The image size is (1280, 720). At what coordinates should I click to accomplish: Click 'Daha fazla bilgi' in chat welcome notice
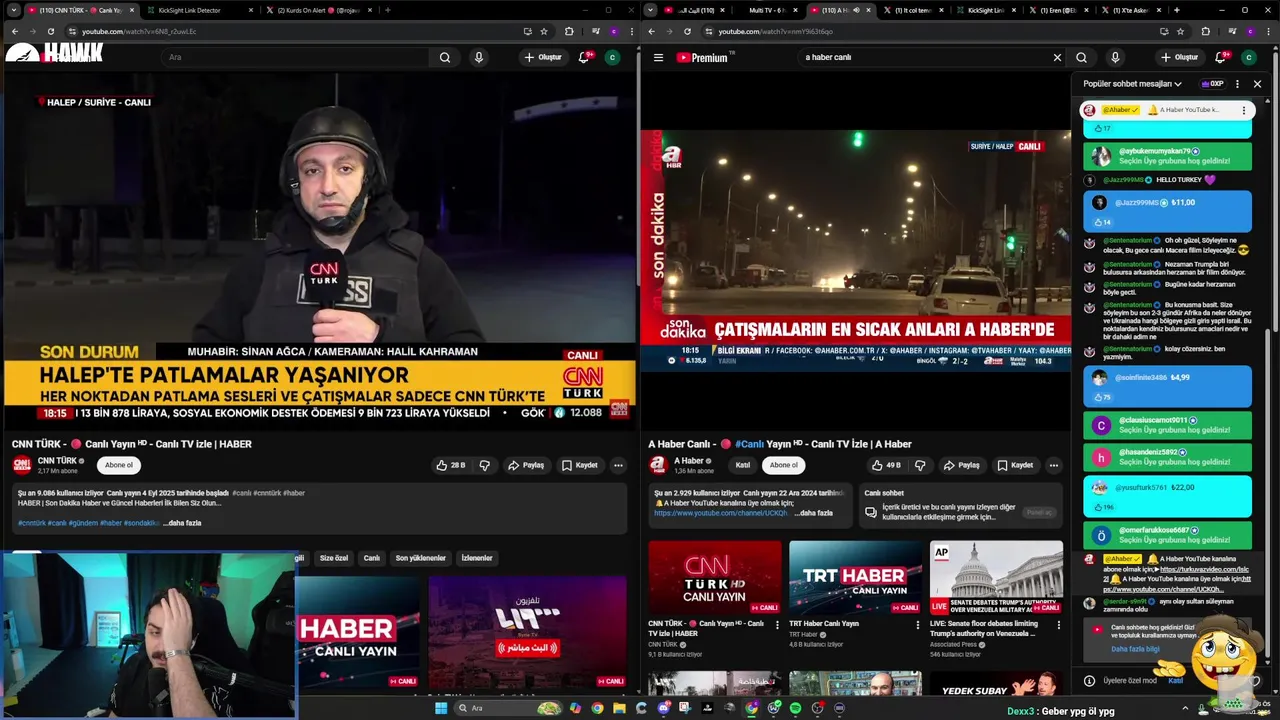tap(1135, 649)
